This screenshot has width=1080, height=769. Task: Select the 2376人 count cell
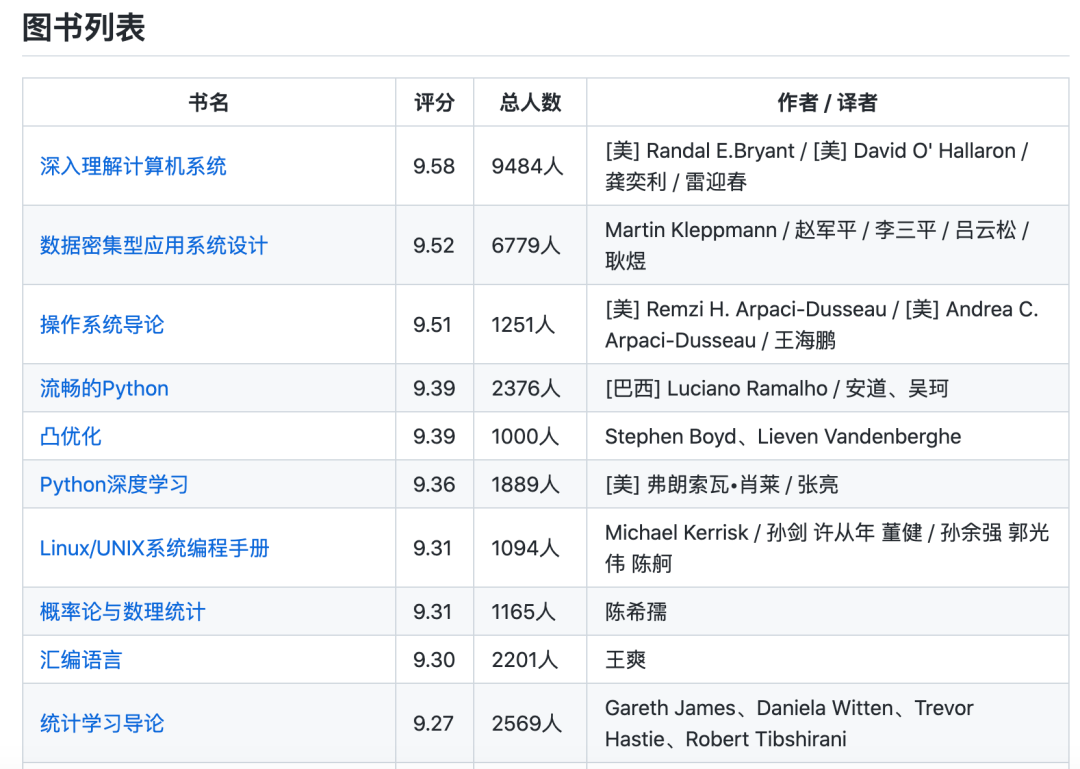tap(530, 389)
